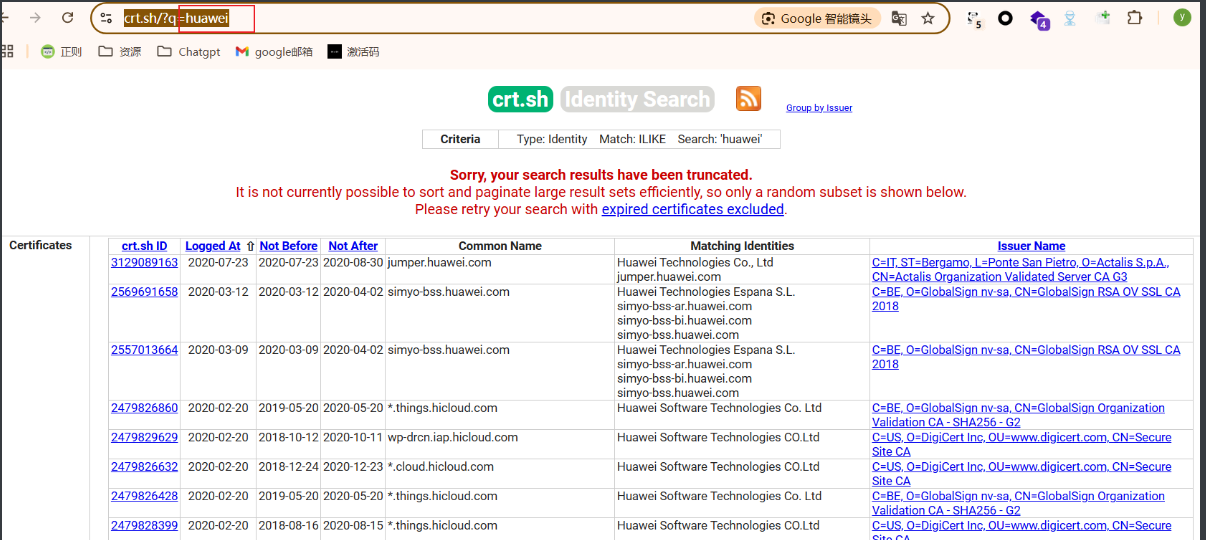The width and height of the screenshot is (1206, 540).
Task: Open Google Lens button in the address bar
Action: (x=817, y=18)
